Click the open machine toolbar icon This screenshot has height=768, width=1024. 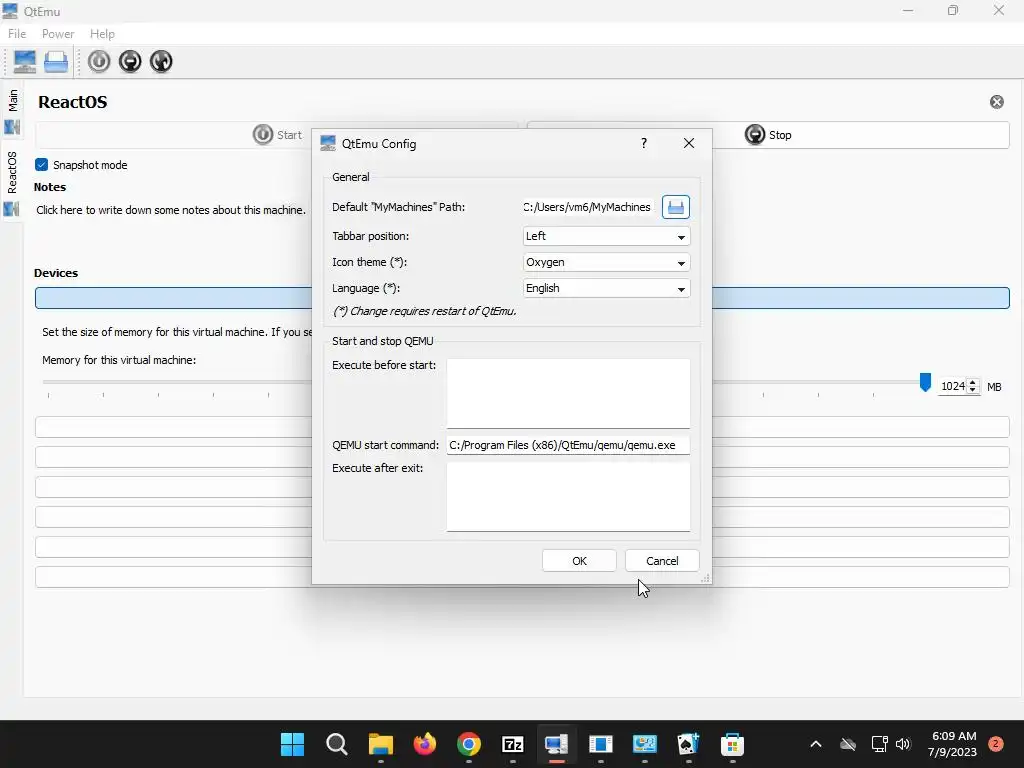click(56, 61)
